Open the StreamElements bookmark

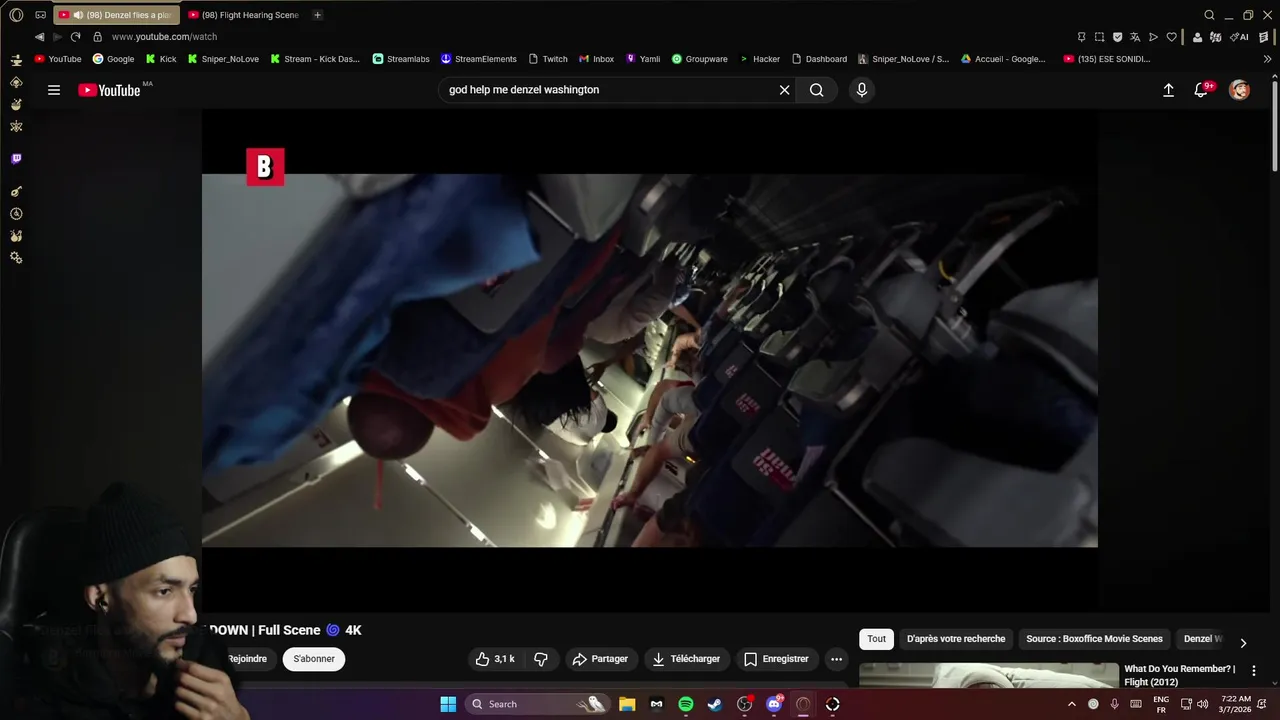[x=479, y=59]
